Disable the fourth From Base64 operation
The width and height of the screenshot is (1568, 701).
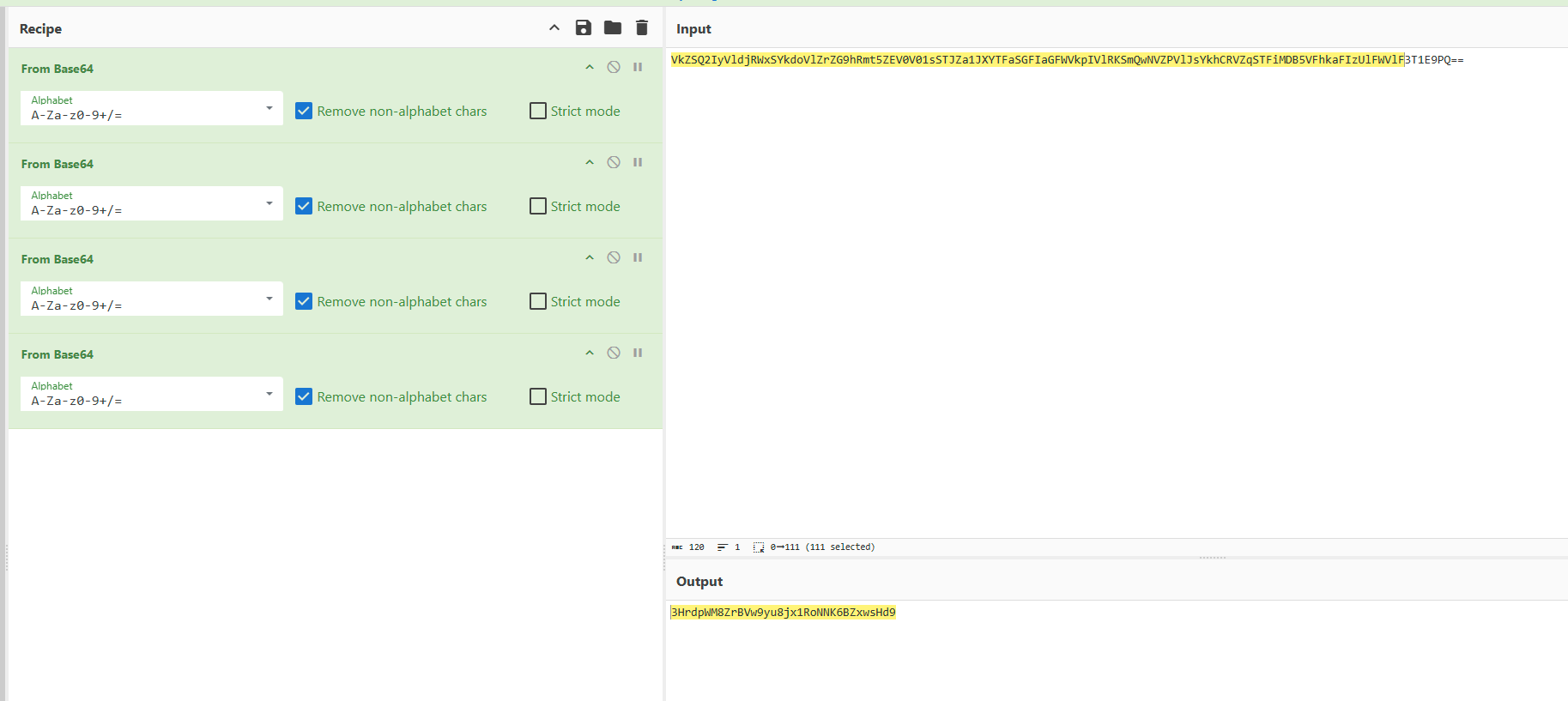(614, 353)
